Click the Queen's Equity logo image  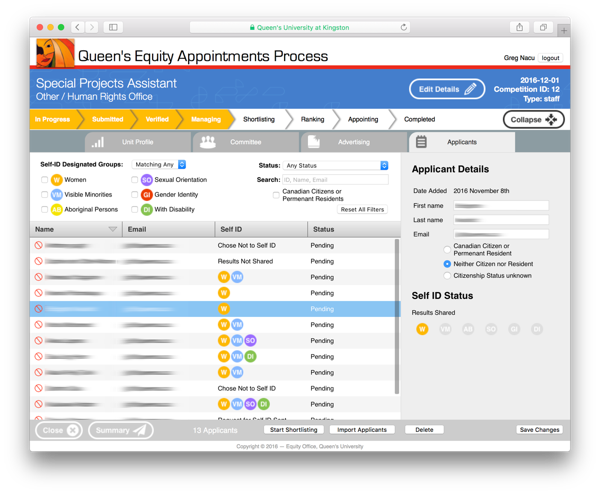[x=55, y=53]
